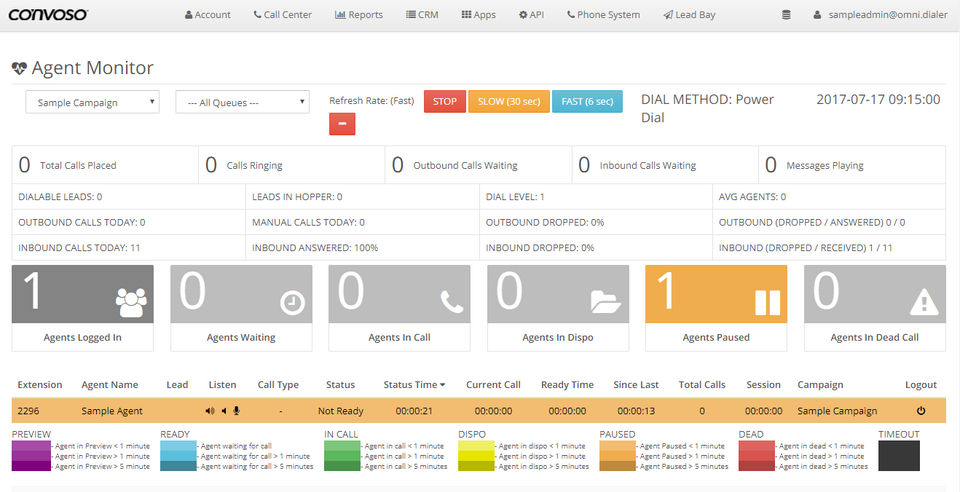
Task: Click the red minus collapse button
Action: (342, 124)
